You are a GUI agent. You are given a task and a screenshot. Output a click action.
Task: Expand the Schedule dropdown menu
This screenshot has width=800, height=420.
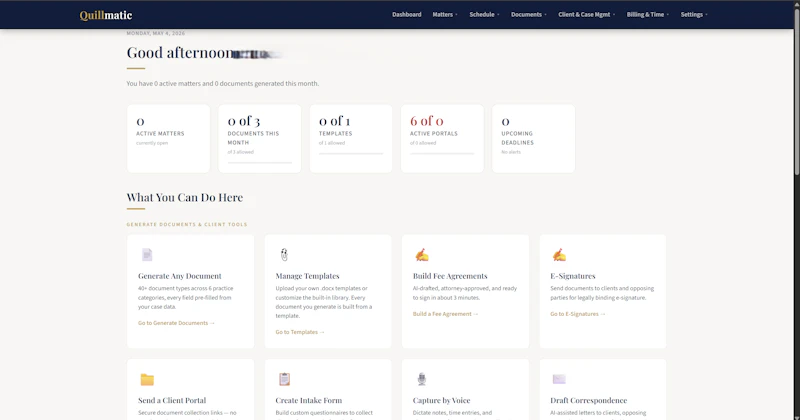484,14
